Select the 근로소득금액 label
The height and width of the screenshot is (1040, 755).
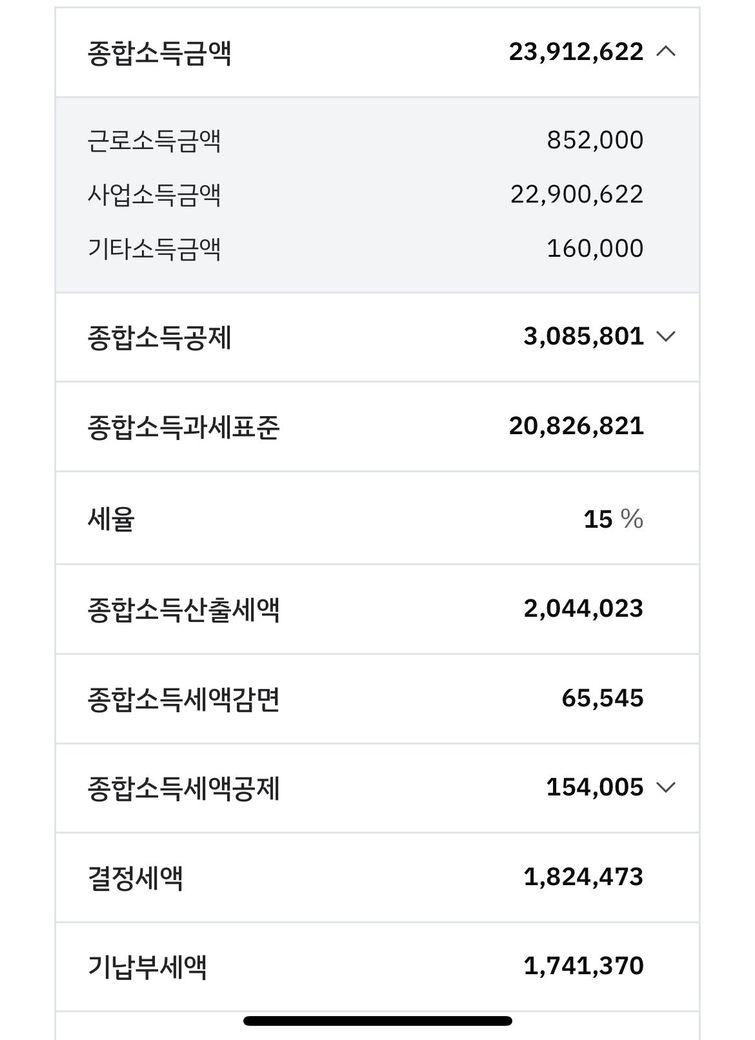coord(154,140)
